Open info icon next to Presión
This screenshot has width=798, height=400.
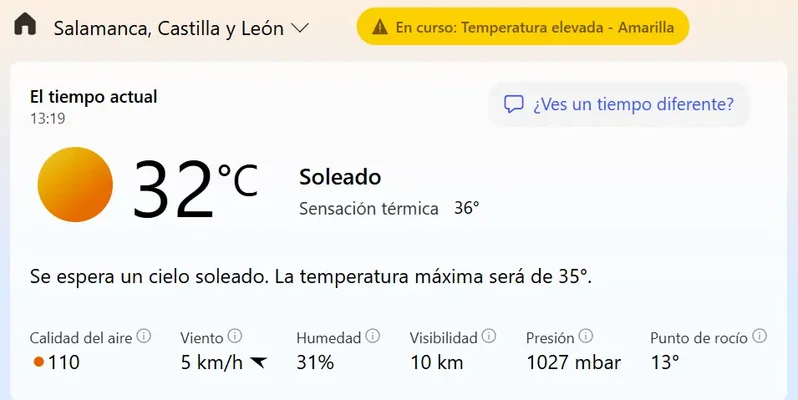[x=586, y=337]
